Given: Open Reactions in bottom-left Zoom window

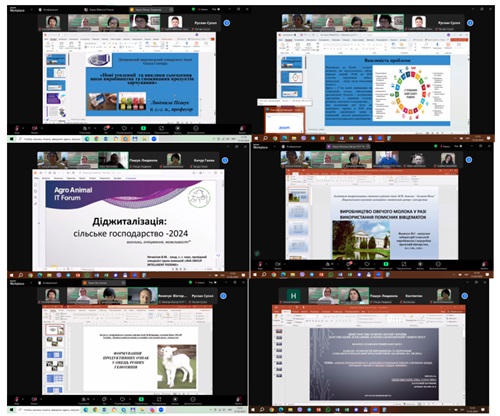Looking at the screenshot, I should 122,399.
